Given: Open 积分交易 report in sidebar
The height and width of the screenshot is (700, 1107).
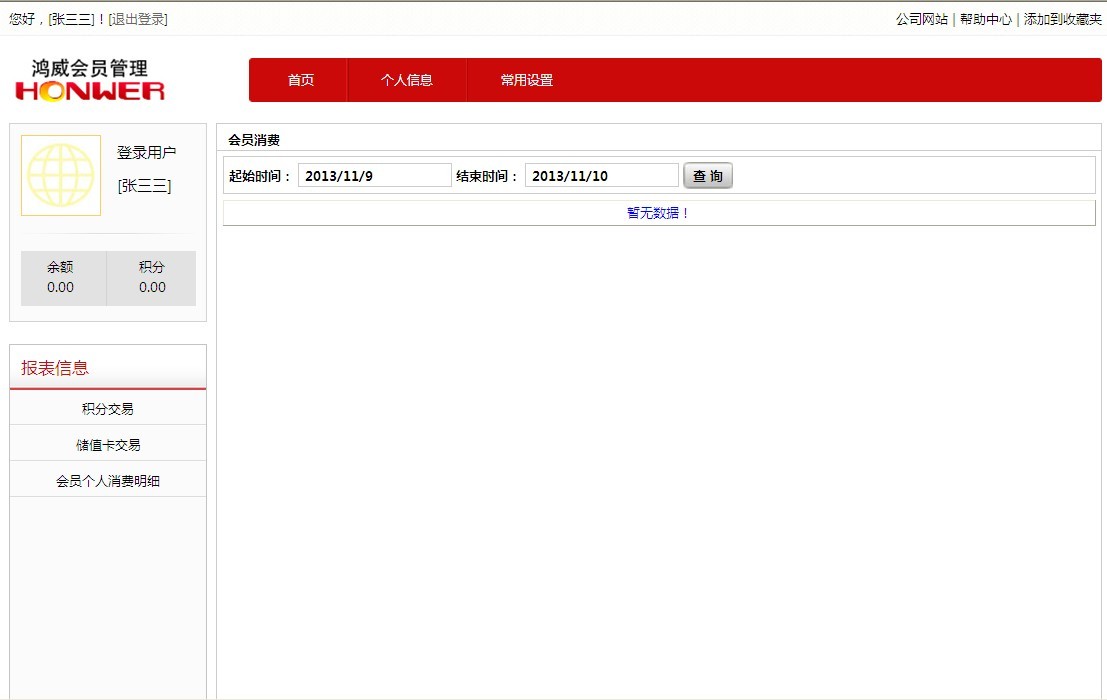Looking at the screenshot, I should pyautogui.click(x=108, y=408).
